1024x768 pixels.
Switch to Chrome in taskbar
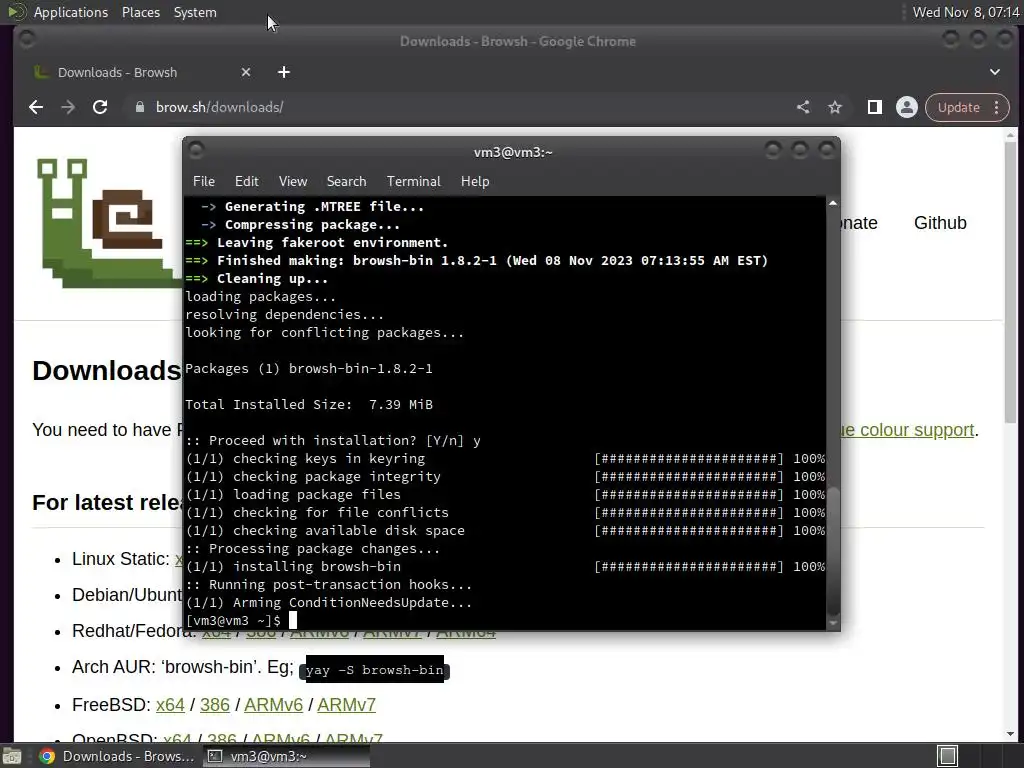[x=118, y=756]
